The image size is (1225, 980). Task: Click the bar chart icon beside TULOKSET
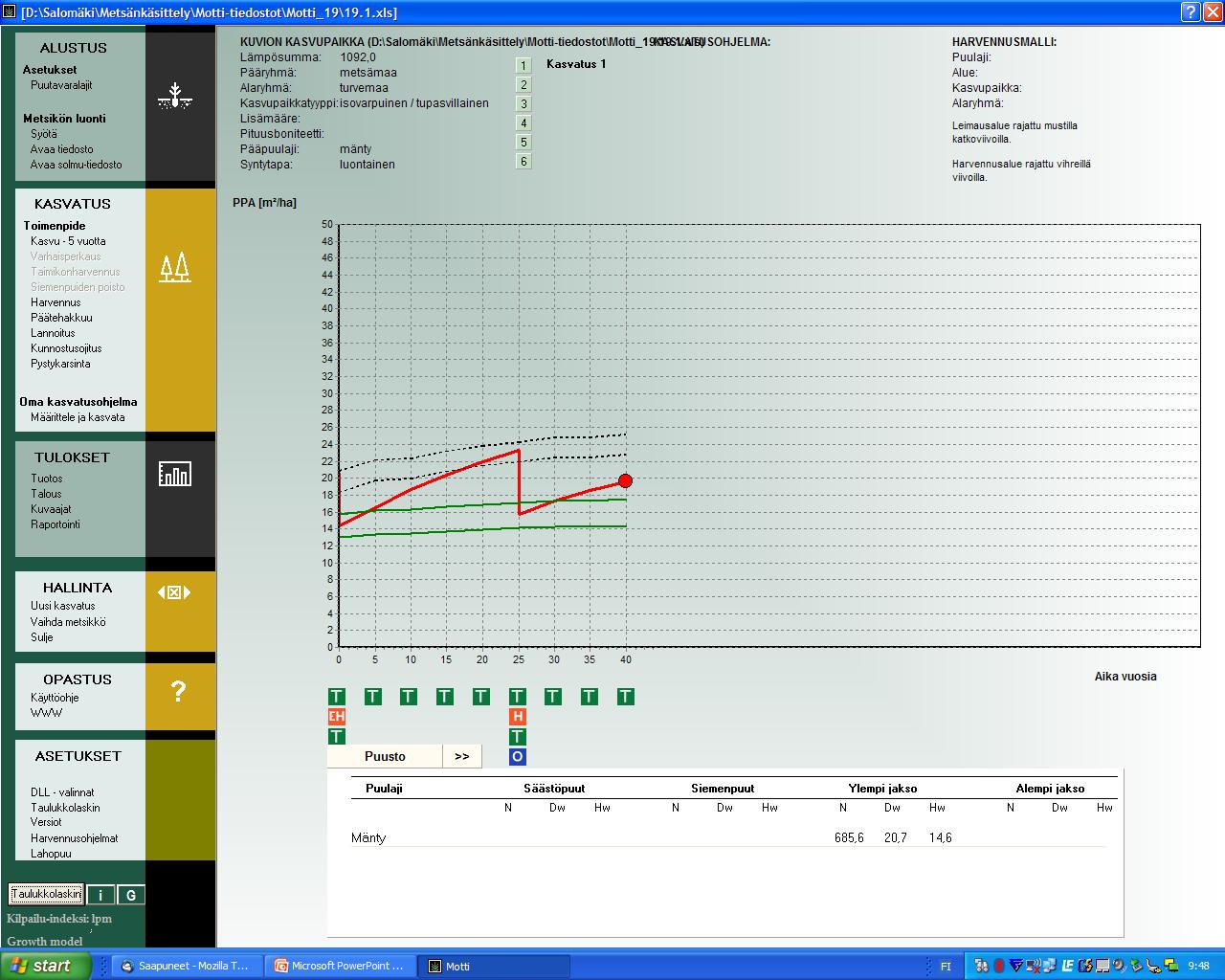click(175, 473)
